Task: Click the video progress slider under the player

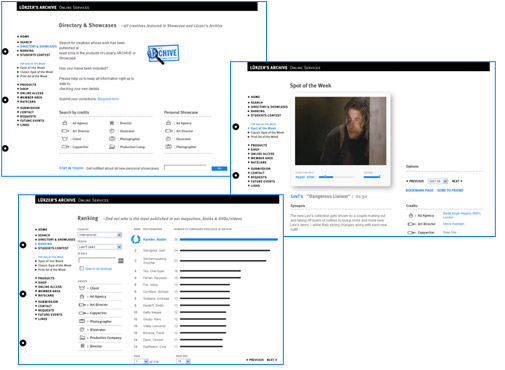Action: click(336, 177)
